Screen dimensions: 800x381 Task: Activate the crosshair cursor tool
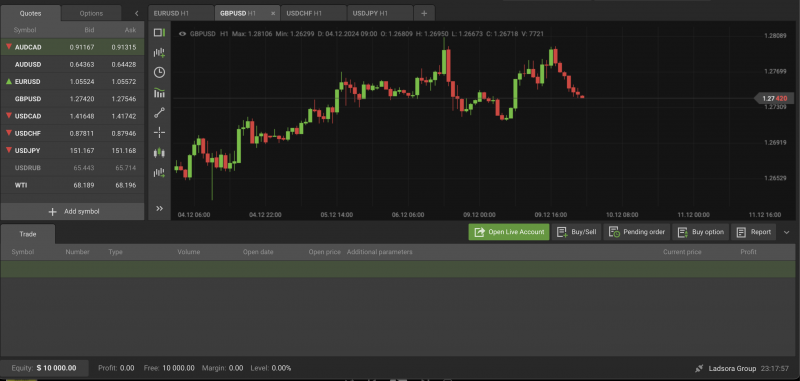click(159, 133)
